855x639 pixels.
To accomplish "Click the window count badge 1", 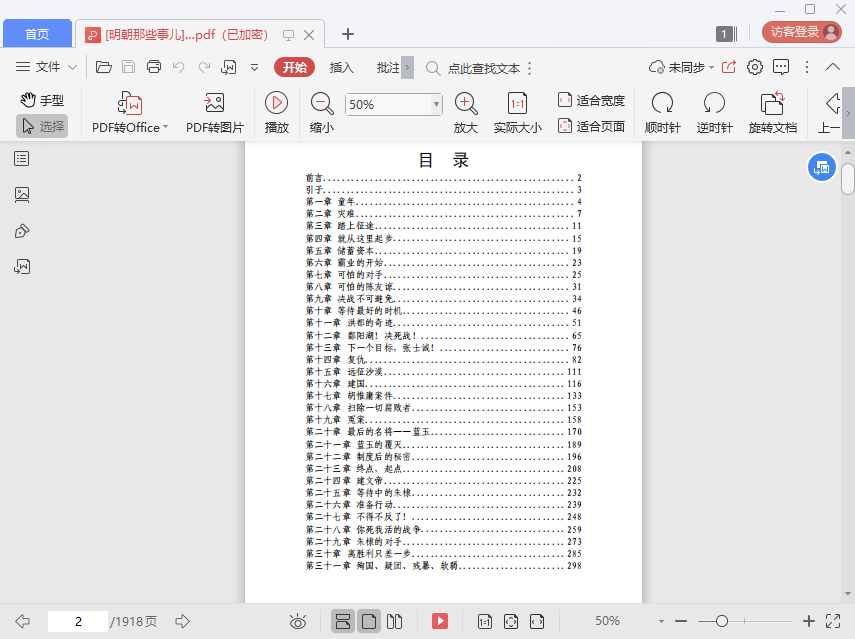I will point(726,34).
